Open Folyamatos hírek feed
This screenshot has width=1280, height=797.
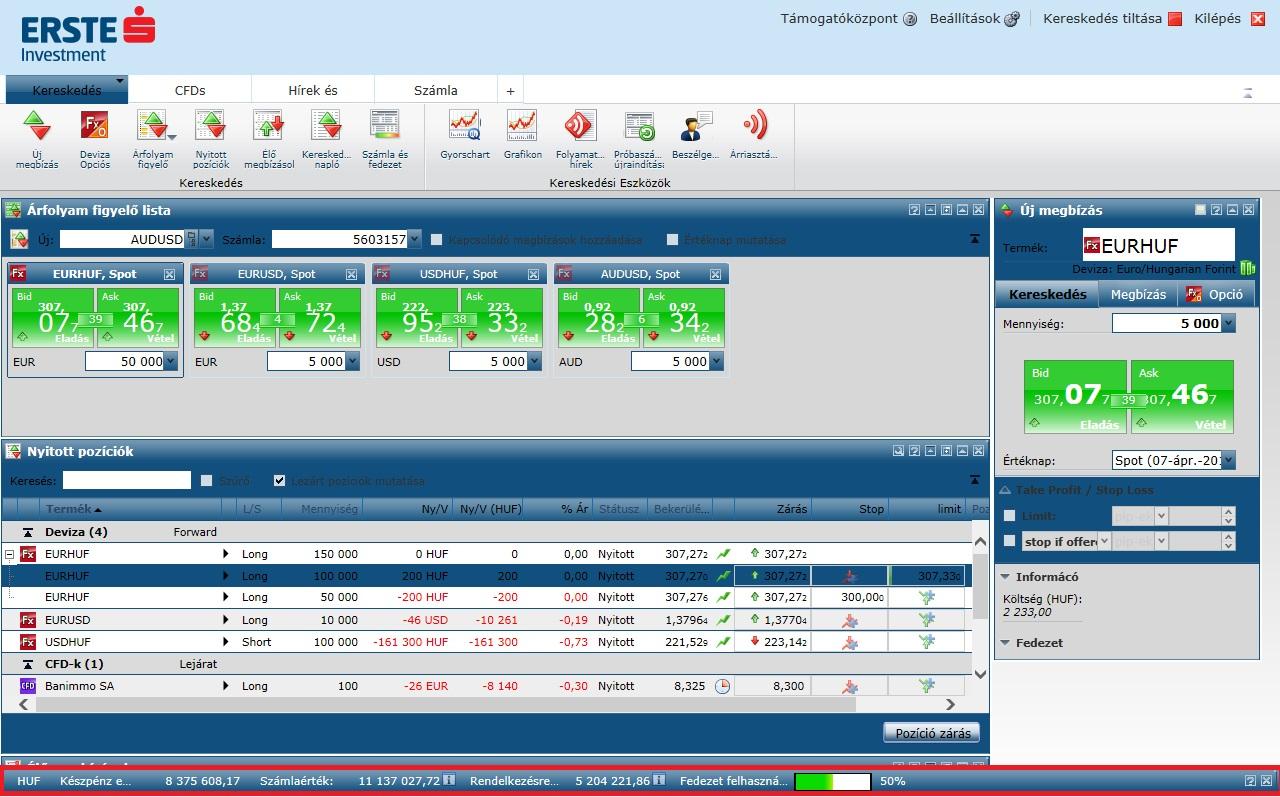pos(580,127)
